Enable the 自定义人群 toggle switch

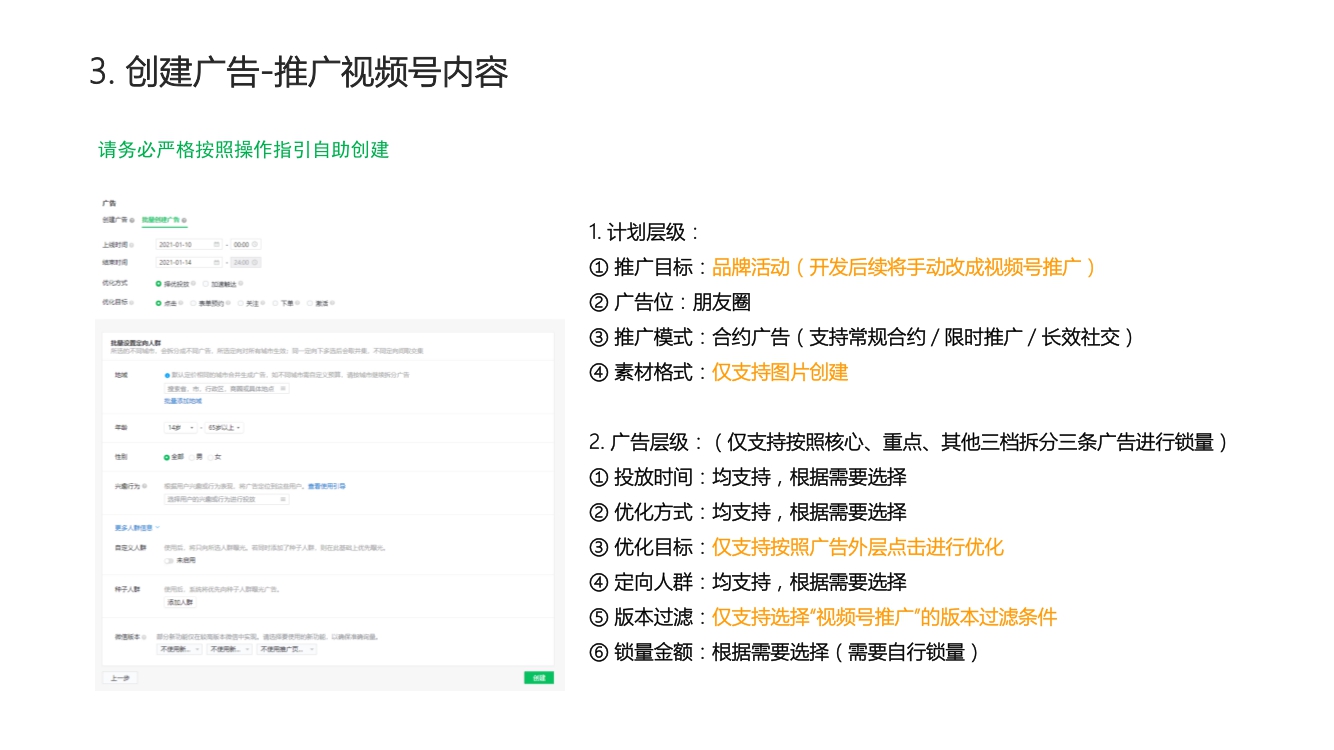point(170,561)
